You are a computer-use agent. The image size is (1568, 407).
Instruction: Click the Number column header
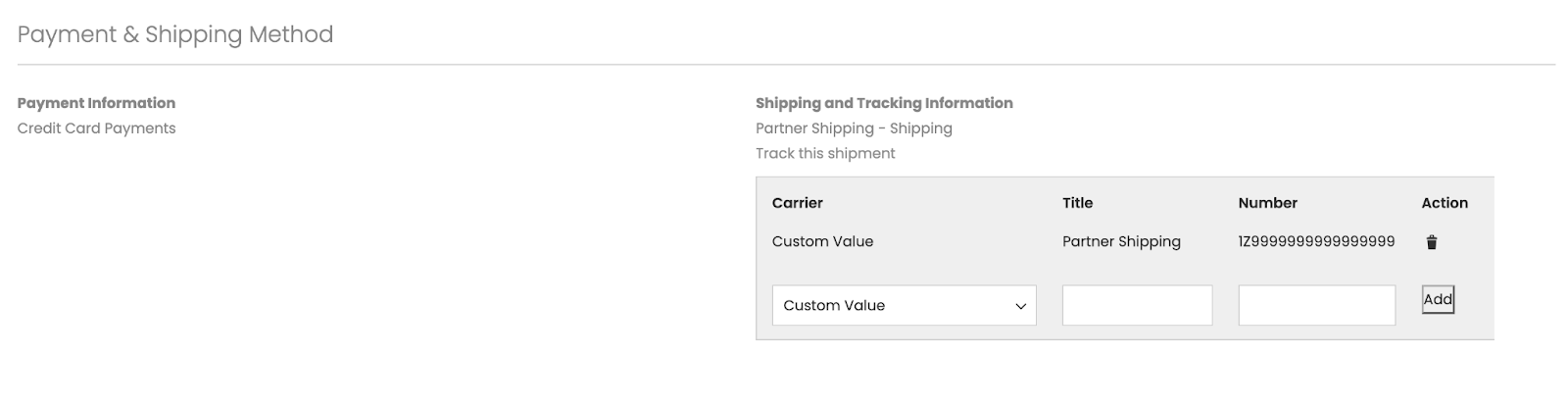(1267, 203)
